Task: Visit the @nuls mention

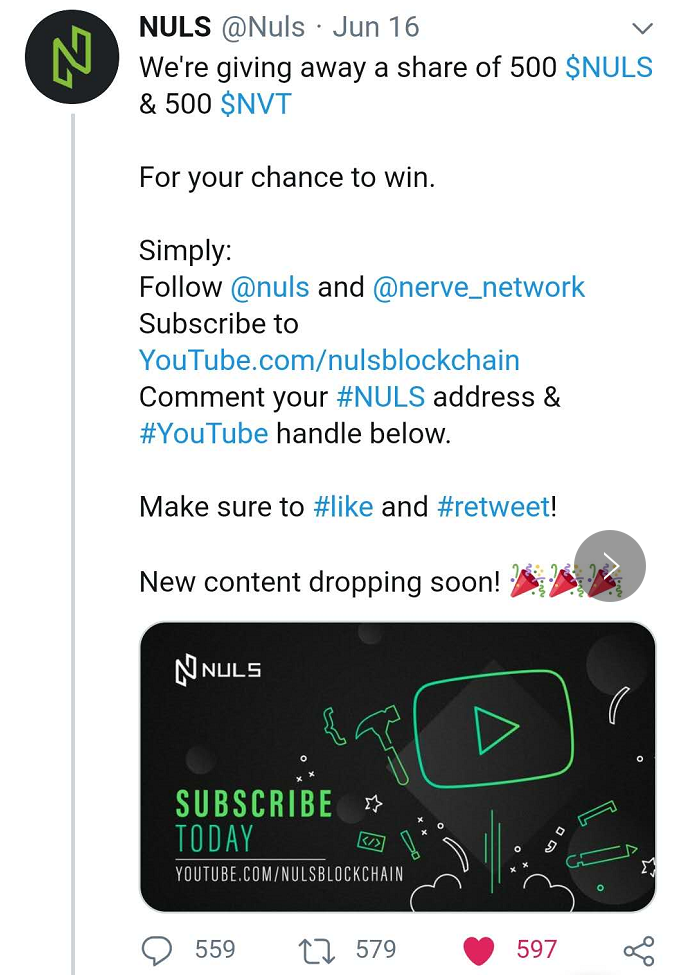Action: (270, 287)
